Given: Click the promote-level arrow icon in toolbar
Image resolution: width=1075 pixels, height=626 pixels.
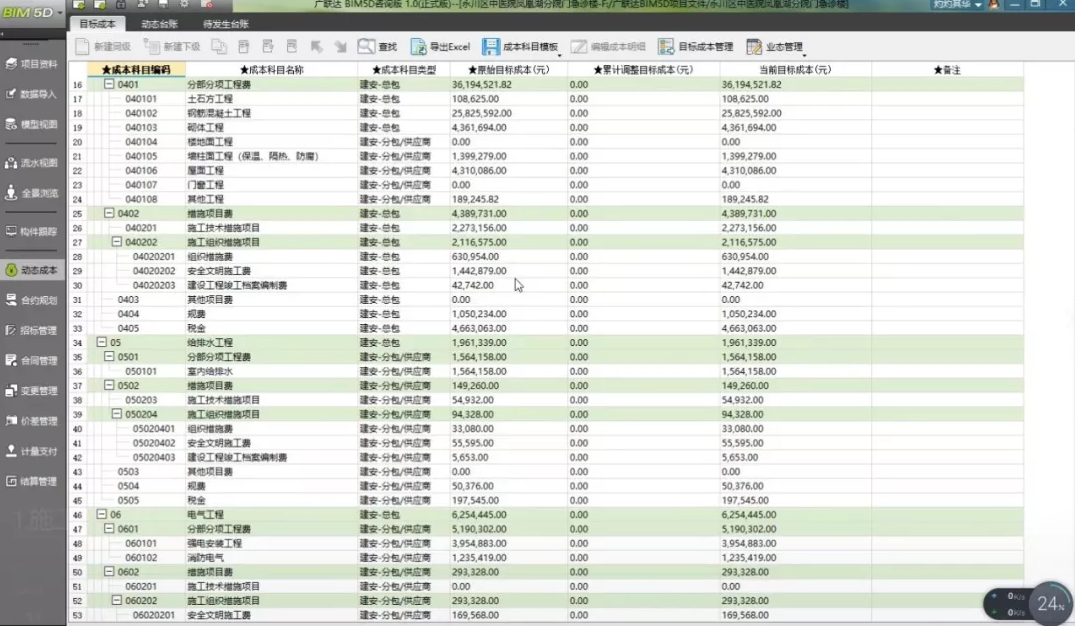Looking at the screenshot, I should 316,47.
